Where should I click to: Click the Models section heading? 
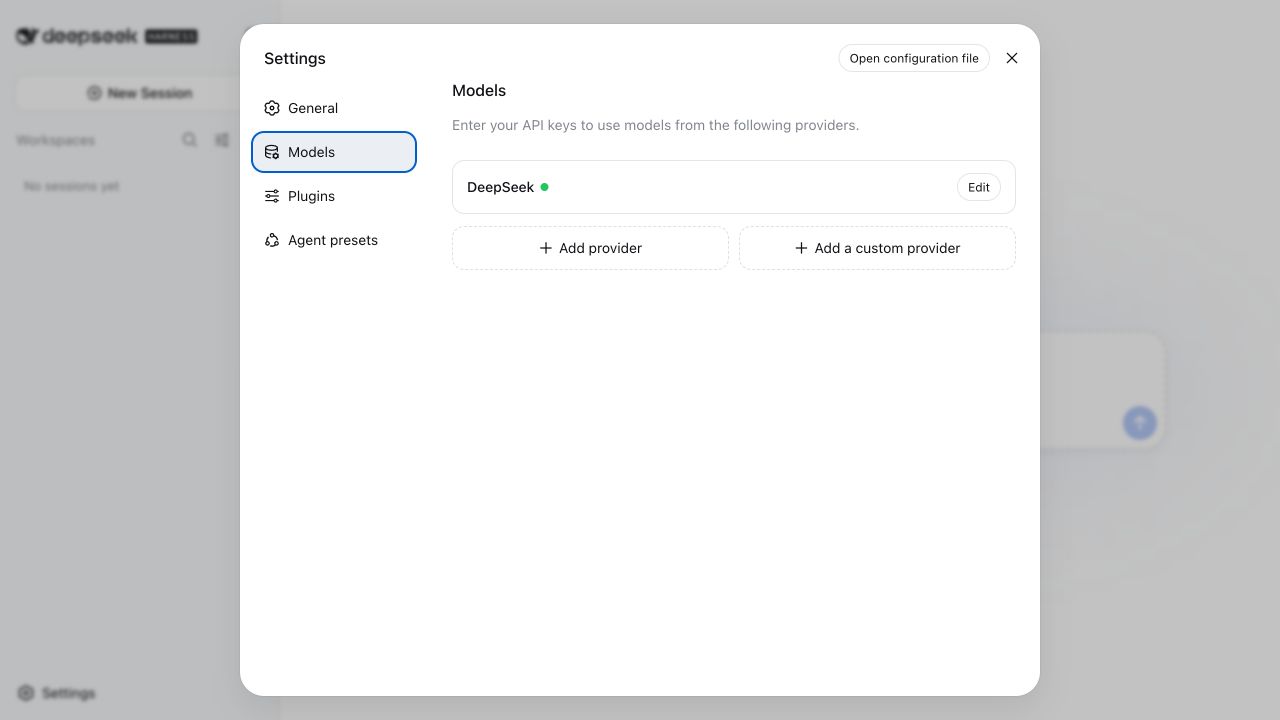point(479,91)
